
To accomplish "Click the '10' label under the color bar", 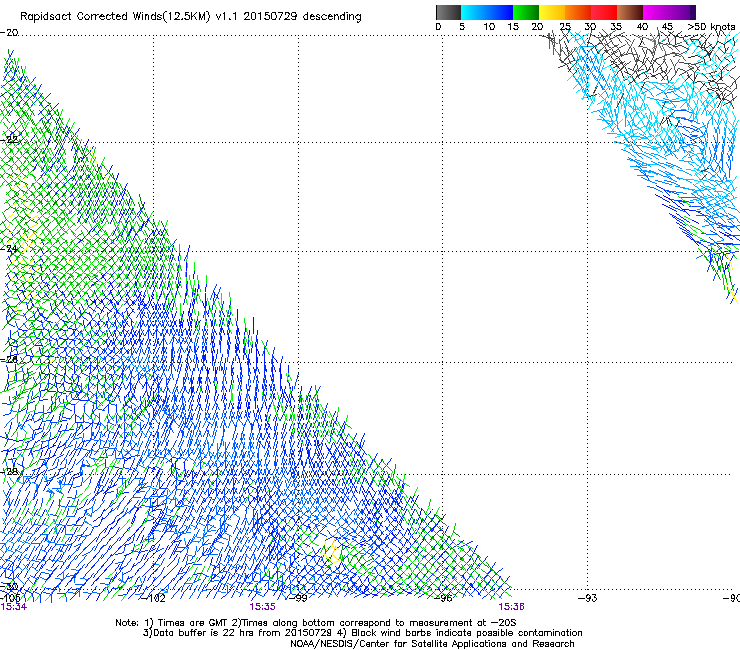I will [489, 27].
